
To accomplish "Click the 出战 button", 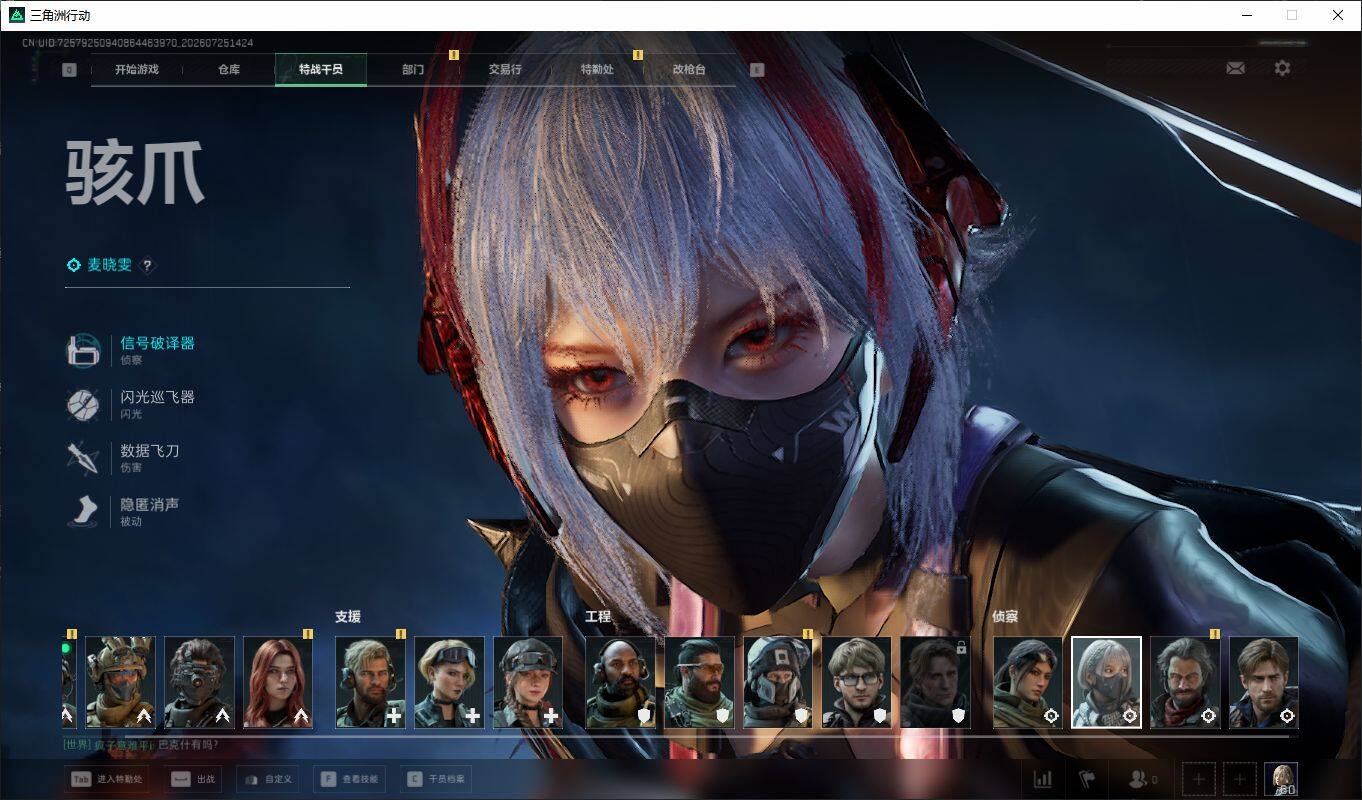I will point(194,779).
